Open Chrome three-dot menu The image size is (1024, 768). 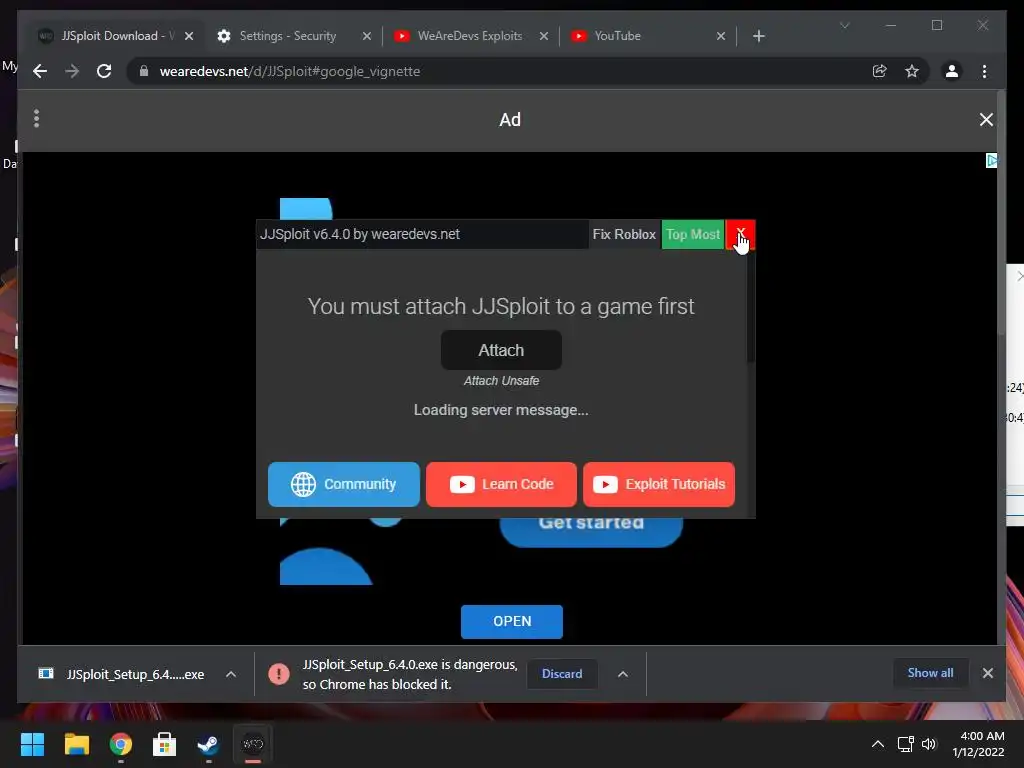pyautogui.click(x=984, y=71)
